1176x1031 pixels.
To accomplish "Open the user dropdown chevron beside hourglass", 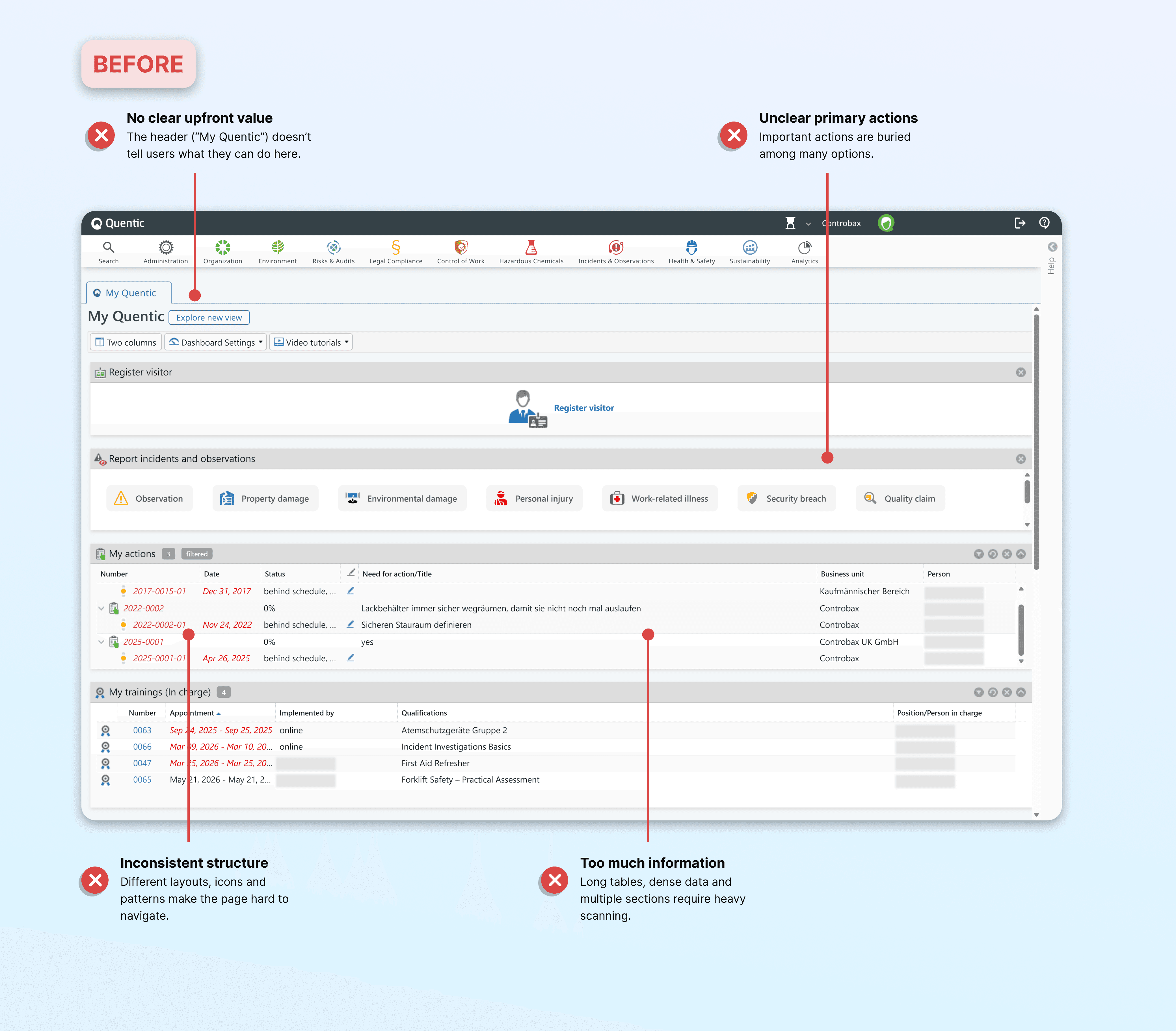I will pyautogui.click(x=808, y=224).
